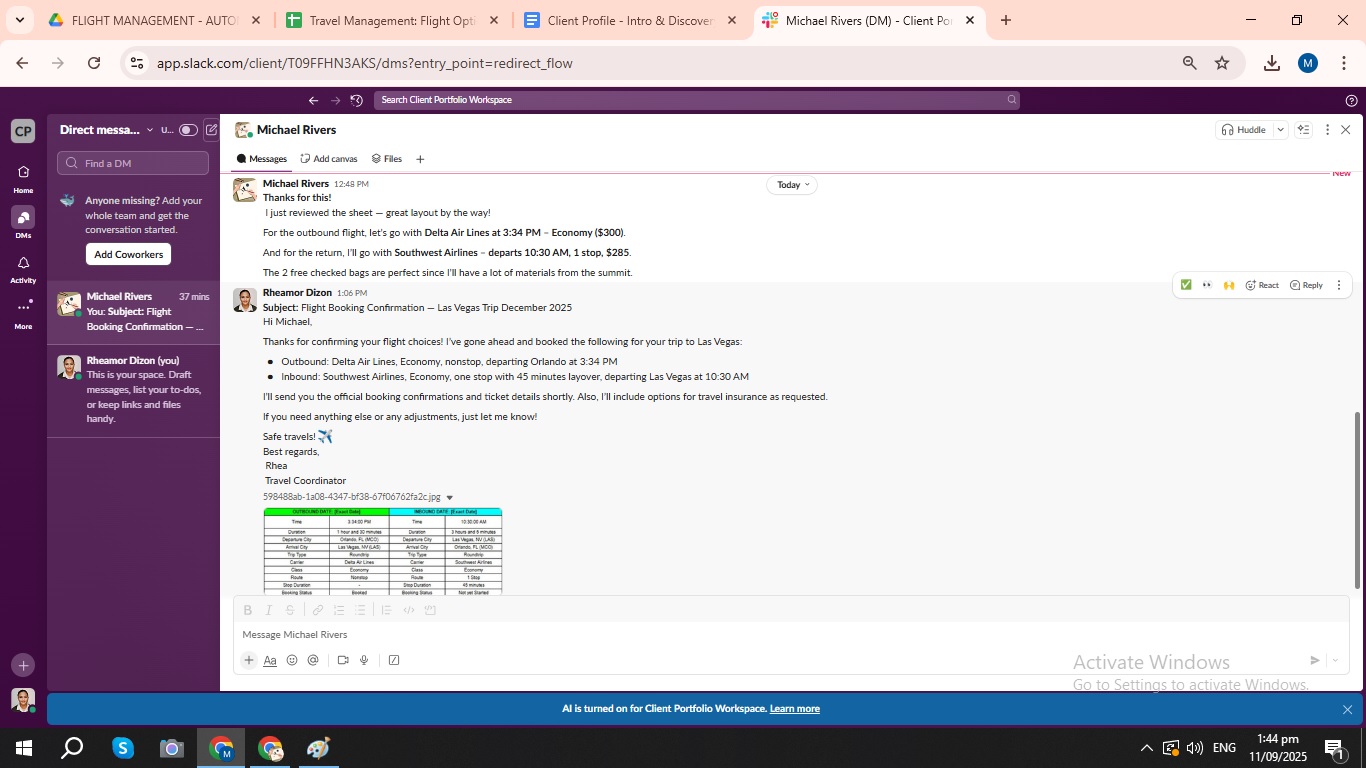Image resolution: width=1366 pixels, height=768 pixels.
Task: Collapse the attached jpg file using its arrow
Action: pos(449,497)
